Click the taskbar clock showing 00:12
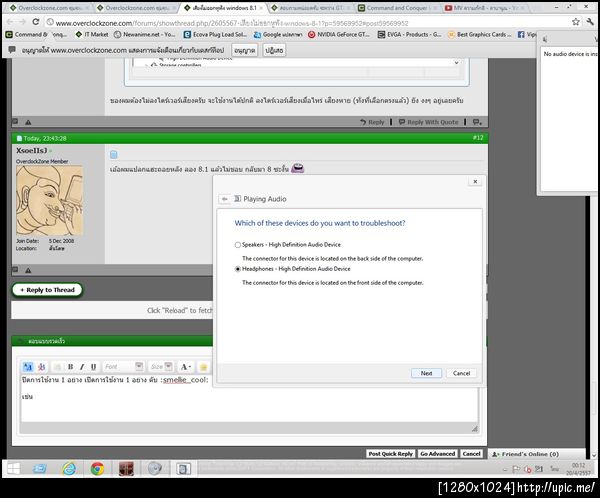Image resolution: width=600 pixels, height=498 pixels. pyautogui.click(x=578, y=469)
